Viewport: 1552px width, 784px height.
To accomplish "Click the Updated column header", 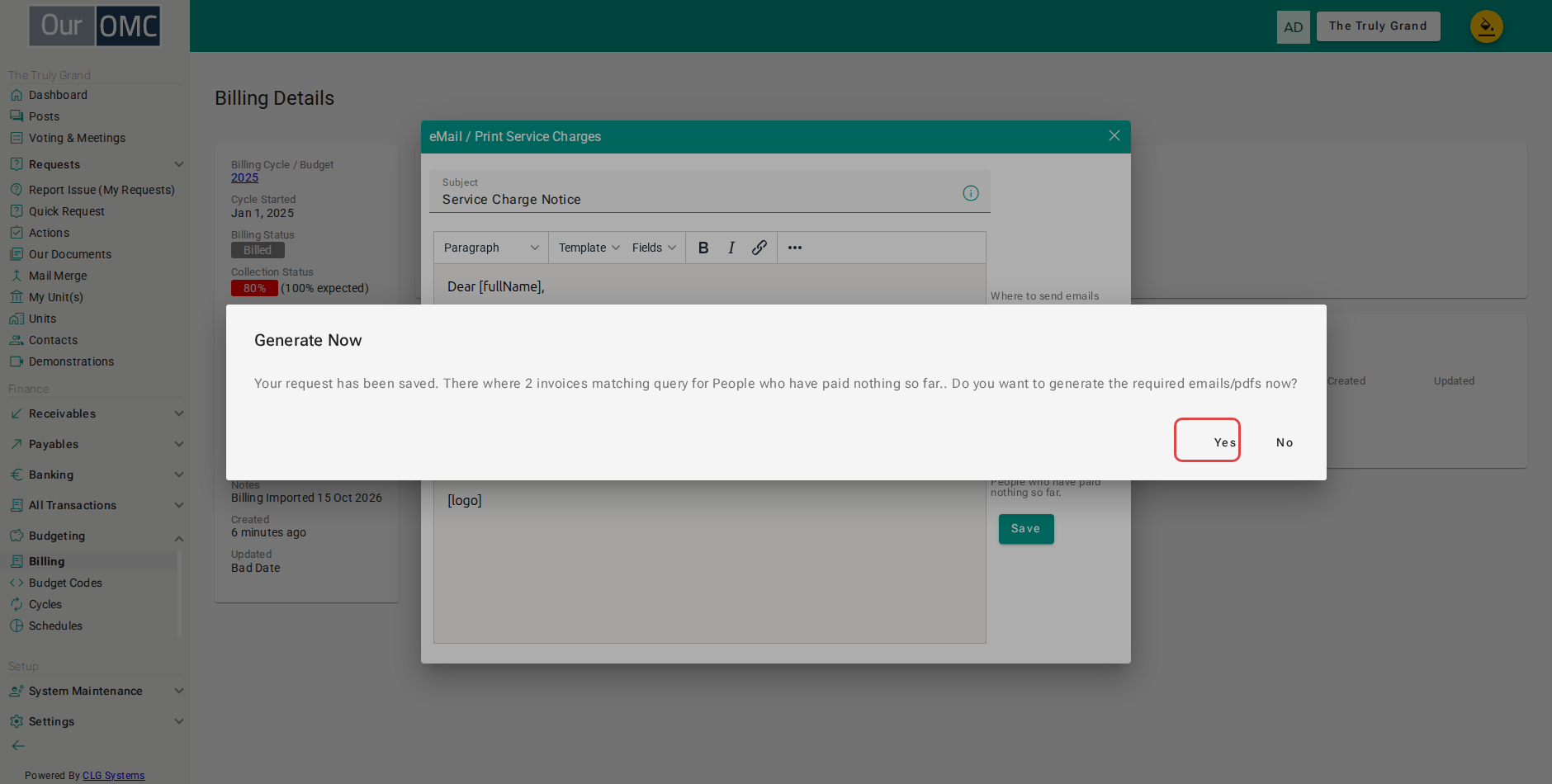I will pos(1454,381).
